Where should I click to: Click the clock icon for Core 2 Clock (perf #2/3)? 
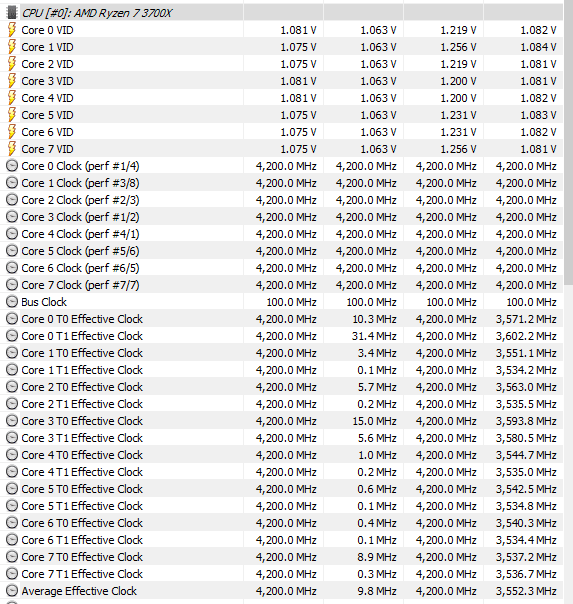click(12, 200)
